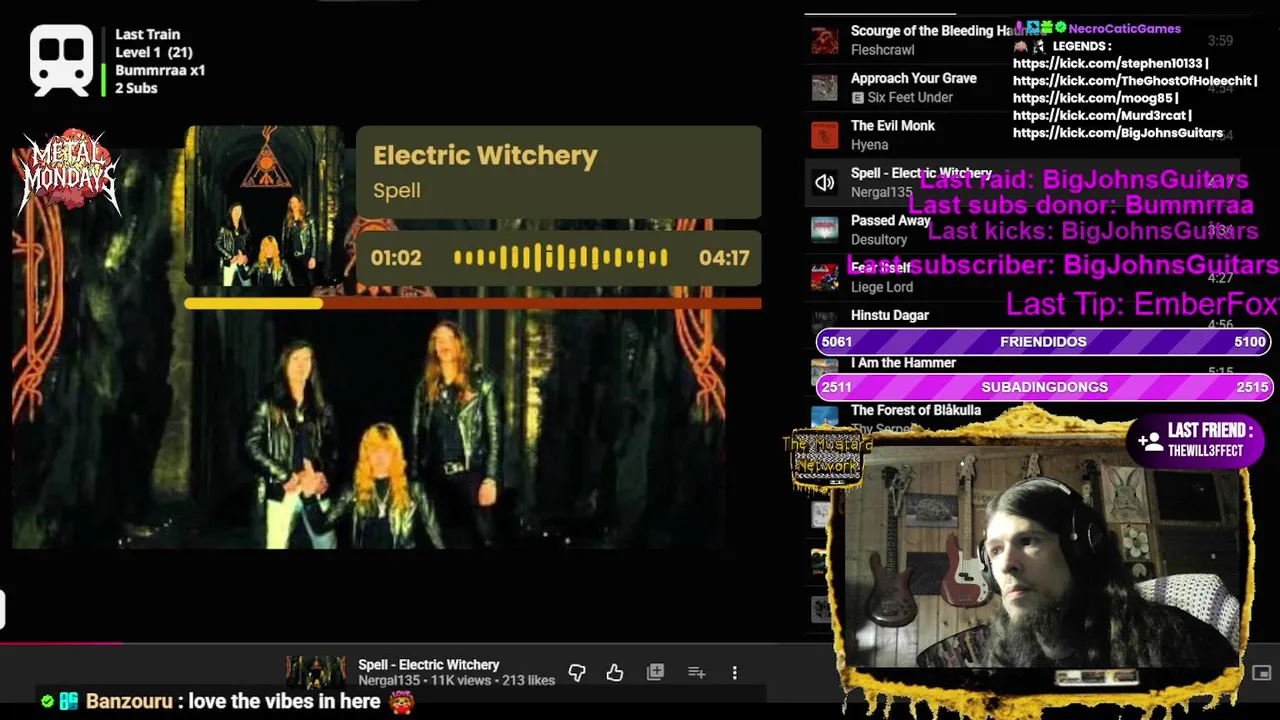Click the Bummrraa x1 text under Last Train

point(160,70)
